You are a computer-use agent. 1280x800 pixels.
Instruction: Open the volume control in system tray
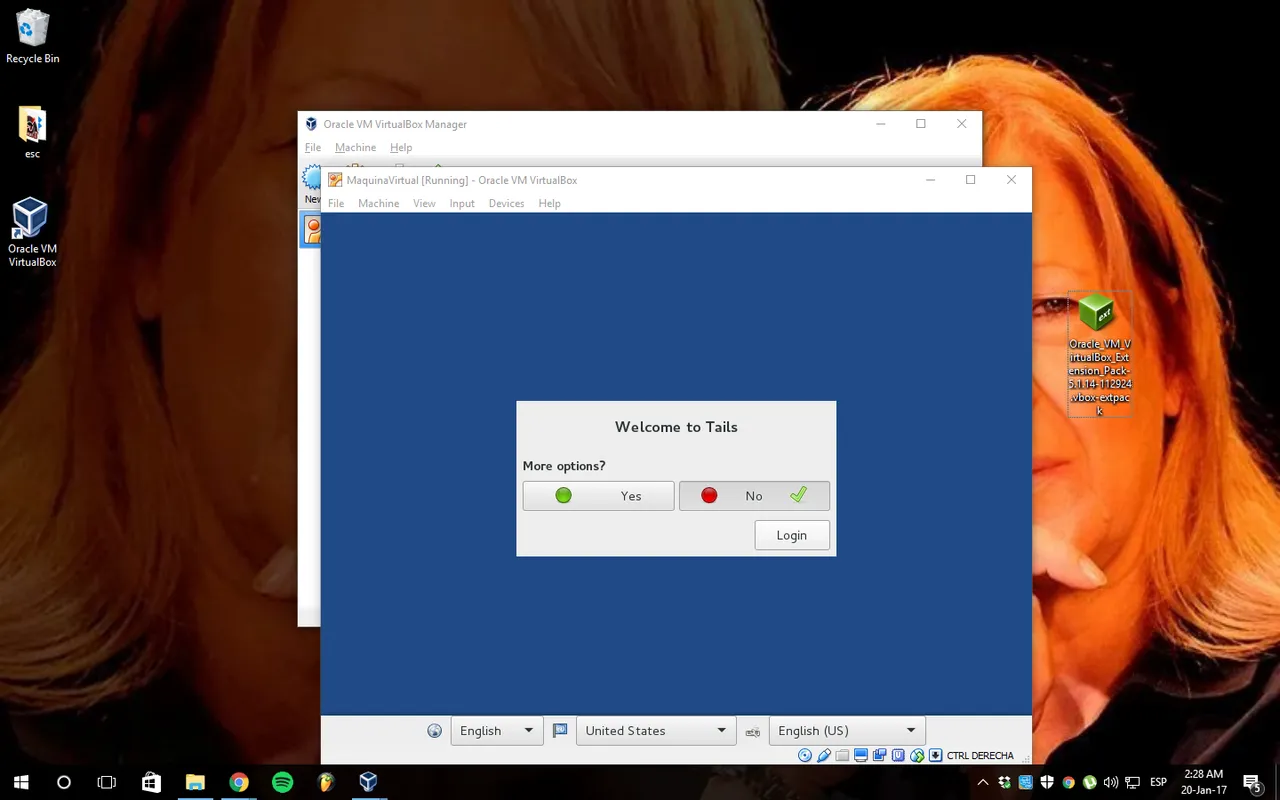pyautogui.click(x=1111, y=782)
